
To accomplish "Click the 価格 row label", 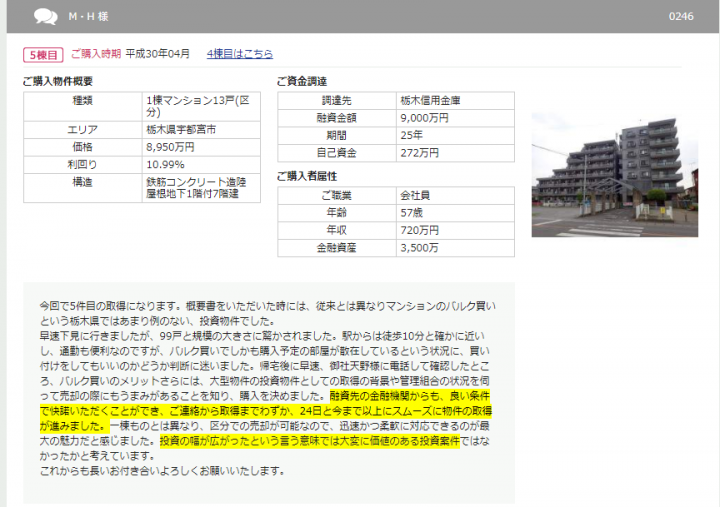I will (83, 147).
